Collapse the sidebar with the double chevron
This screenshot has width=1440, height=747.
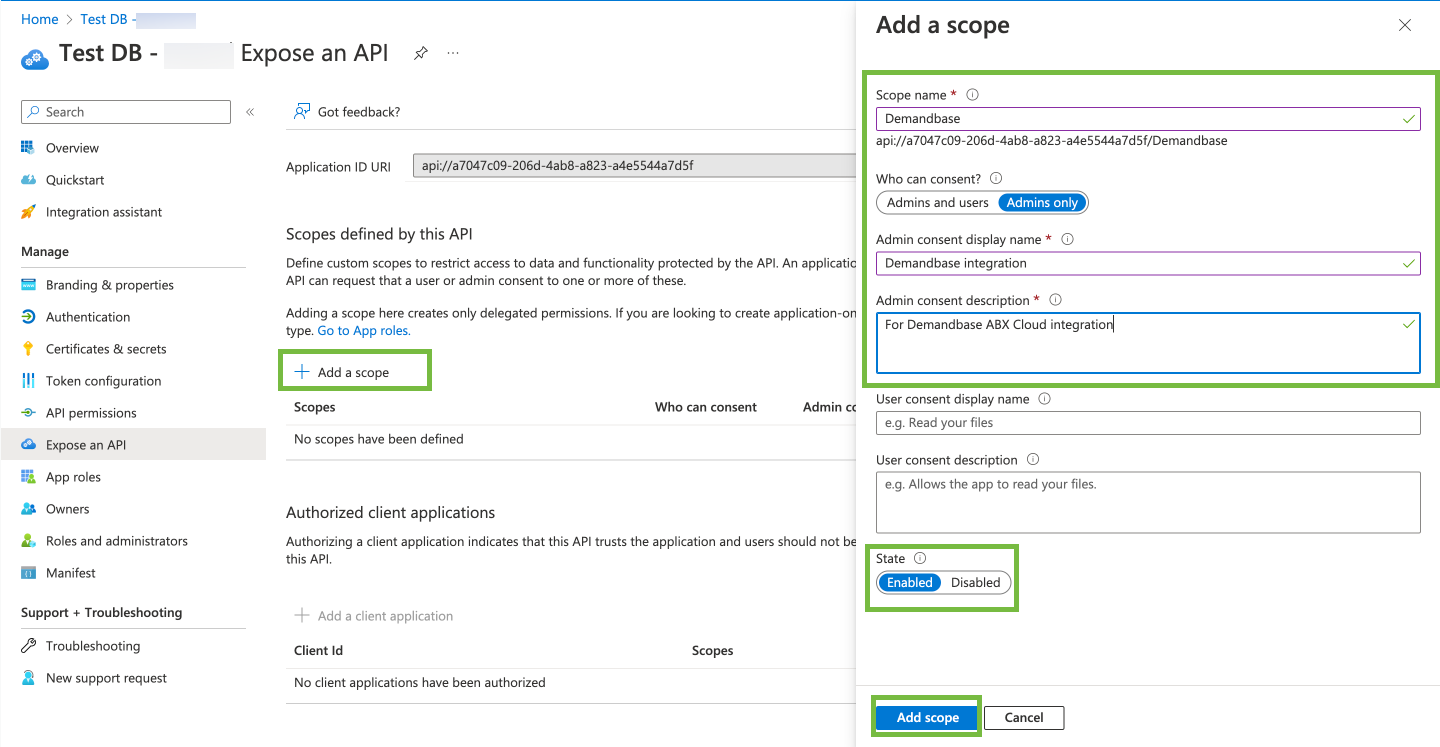coord(250,112)
